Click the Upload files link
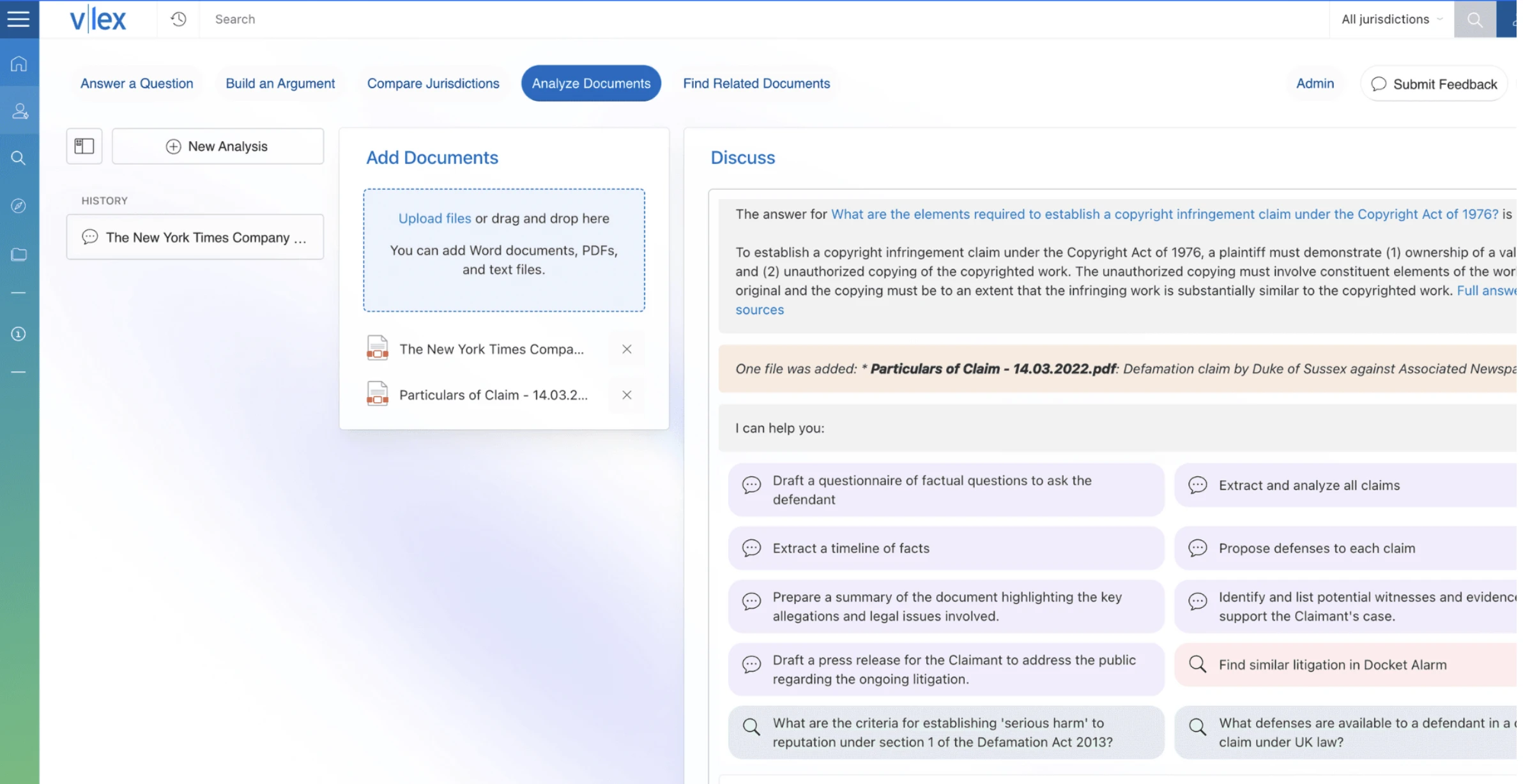1523x784 pixels. 434,218
